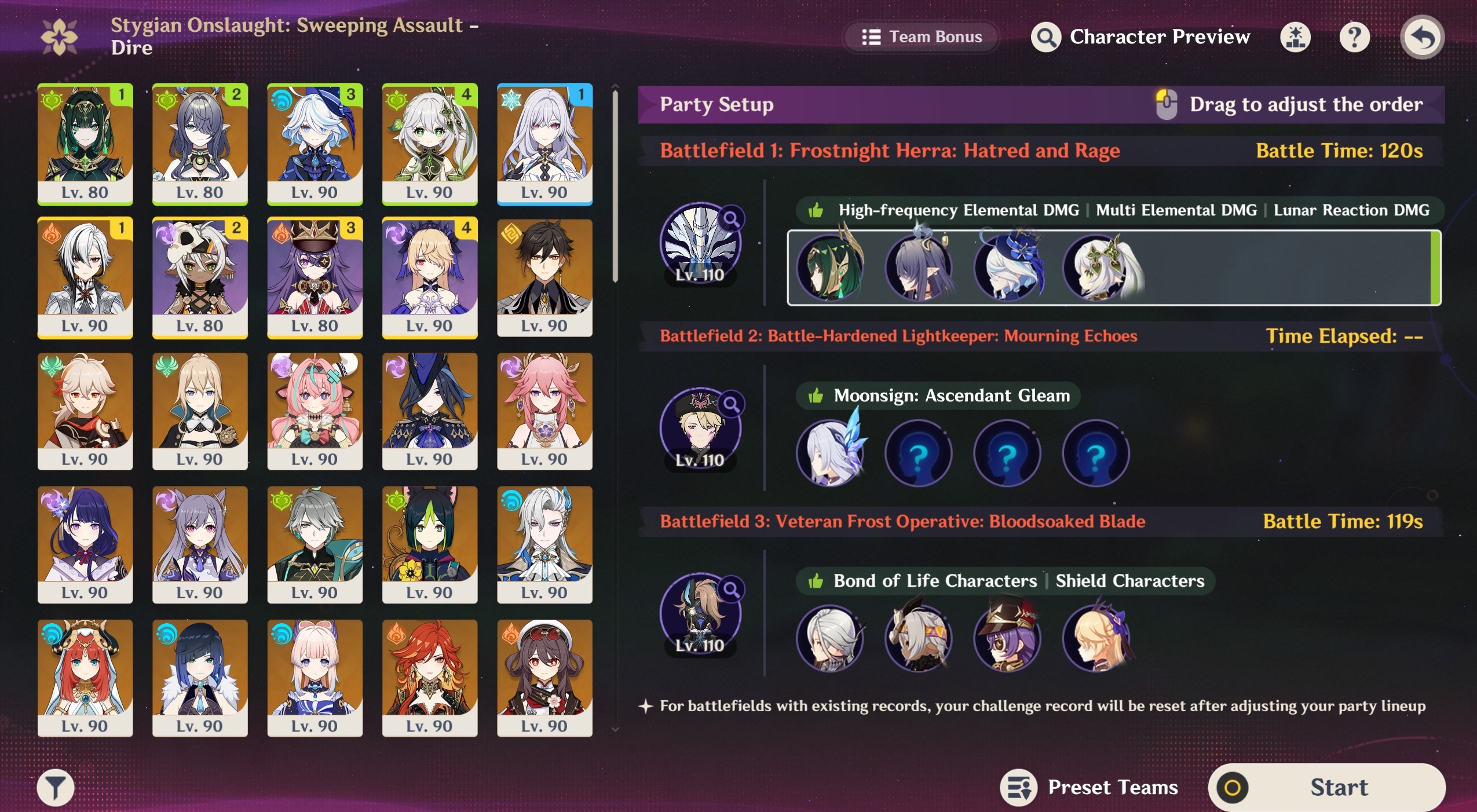This screenshot has width=1477, height=812.
Task: Select the first empty Battlefield 2 slot
Action: coord(919,453)
